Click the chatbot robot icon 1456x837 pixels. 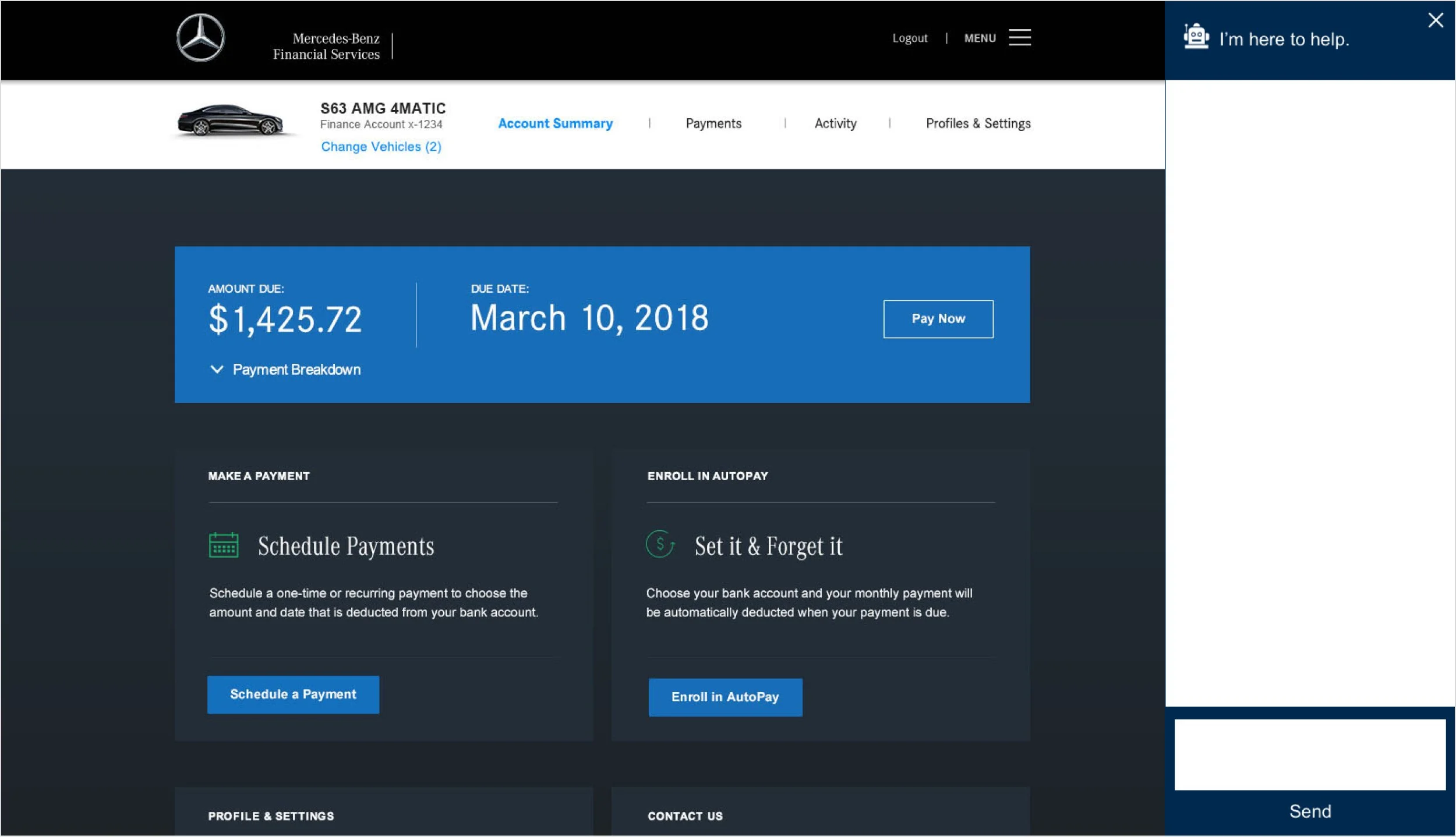point(1196,36)
